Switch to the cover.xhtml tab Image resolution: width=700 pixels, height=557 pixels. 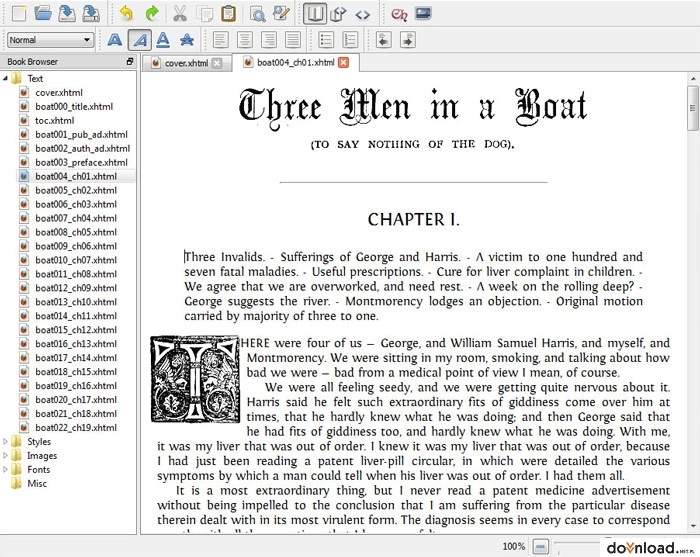pyautogui.click(x=186, y=63)
